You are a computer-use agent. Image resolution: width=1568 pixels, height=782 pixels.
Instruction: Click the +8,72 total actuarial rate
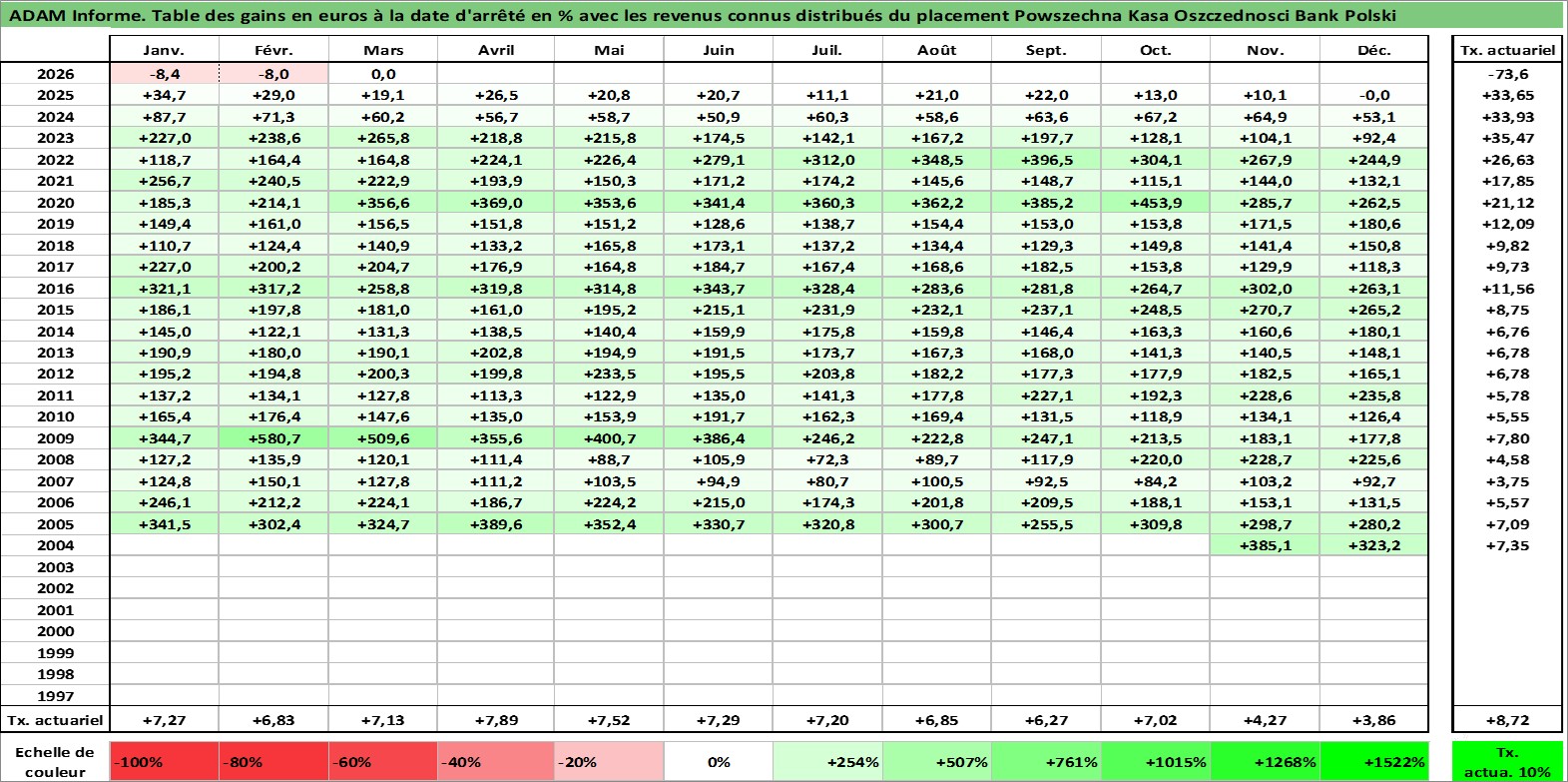1507,720
